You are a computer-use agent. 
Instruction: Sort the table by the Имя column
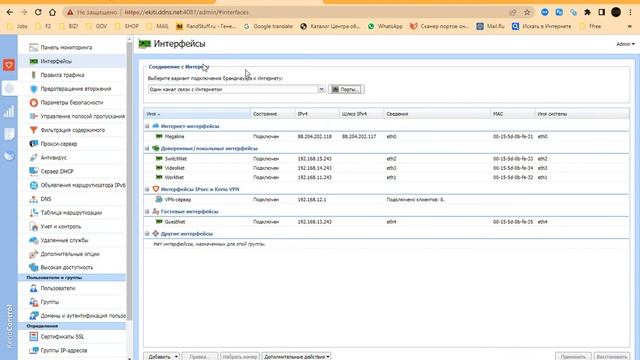197,114
